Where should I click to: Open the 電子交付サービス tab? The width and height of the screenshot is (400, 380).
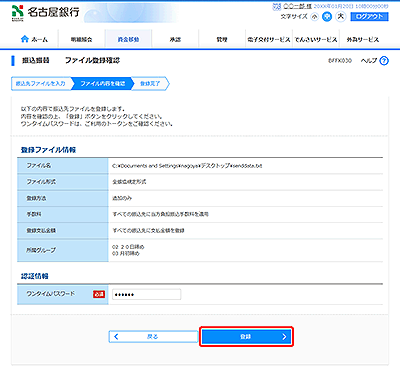(x=269, y=39)
